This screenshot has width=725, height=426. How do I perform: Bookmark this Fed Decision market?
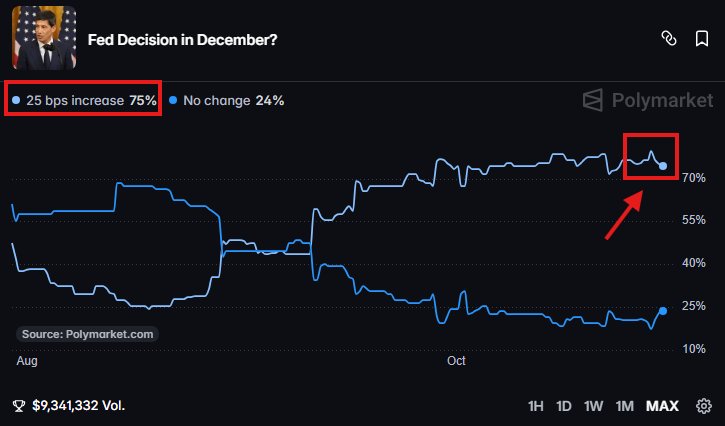[x=701, y=38]
